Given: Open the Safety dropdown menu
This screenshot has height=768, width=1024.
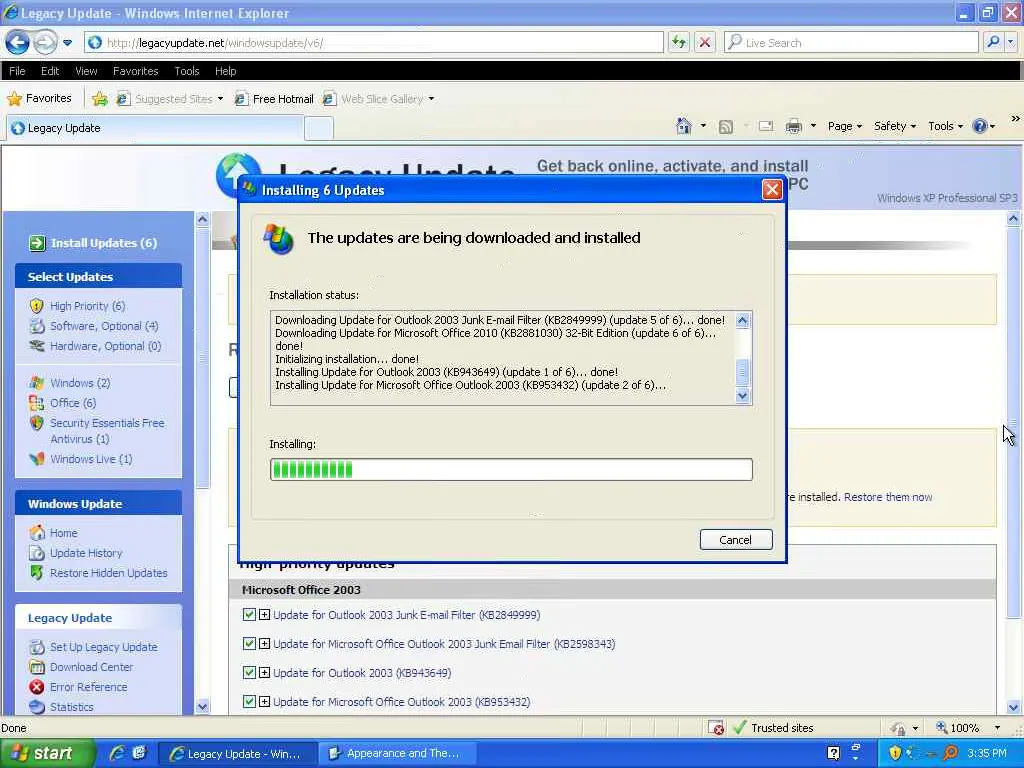Looking at the screenshot, I should pos(895,126).
